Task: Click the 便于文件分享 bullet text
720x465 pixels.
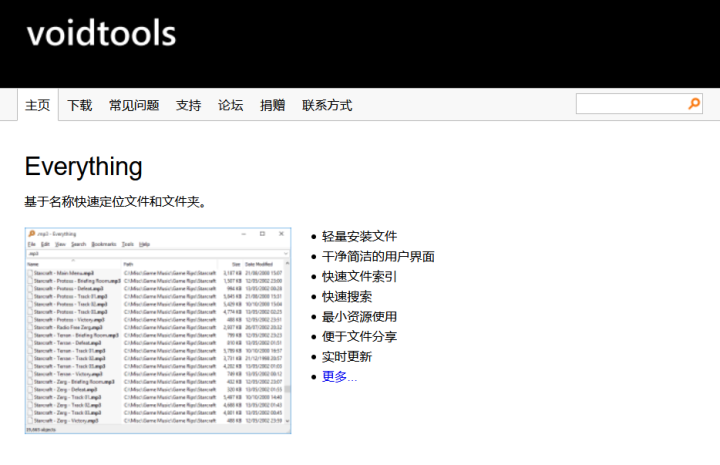Action: pos(359,336)
